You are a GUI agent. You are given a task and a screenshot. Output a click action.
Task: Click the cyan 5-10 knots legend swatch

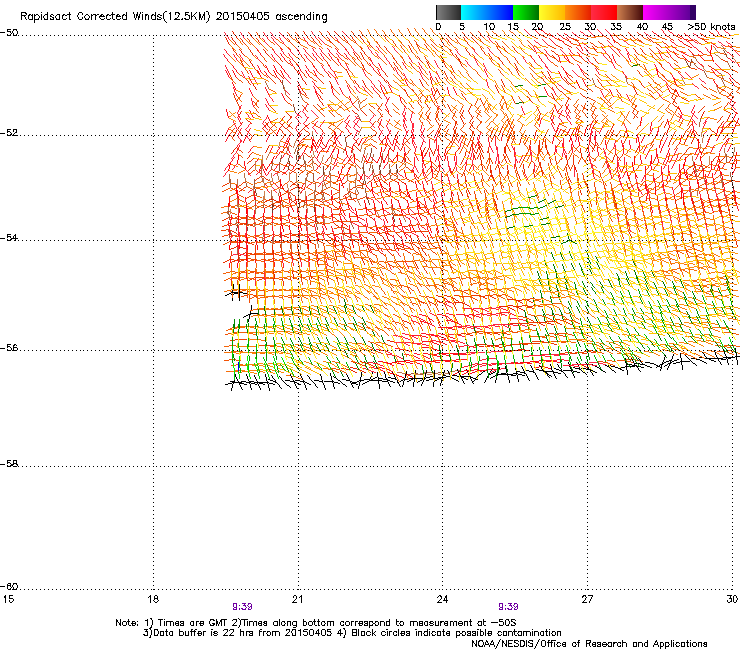pos(474,12)
